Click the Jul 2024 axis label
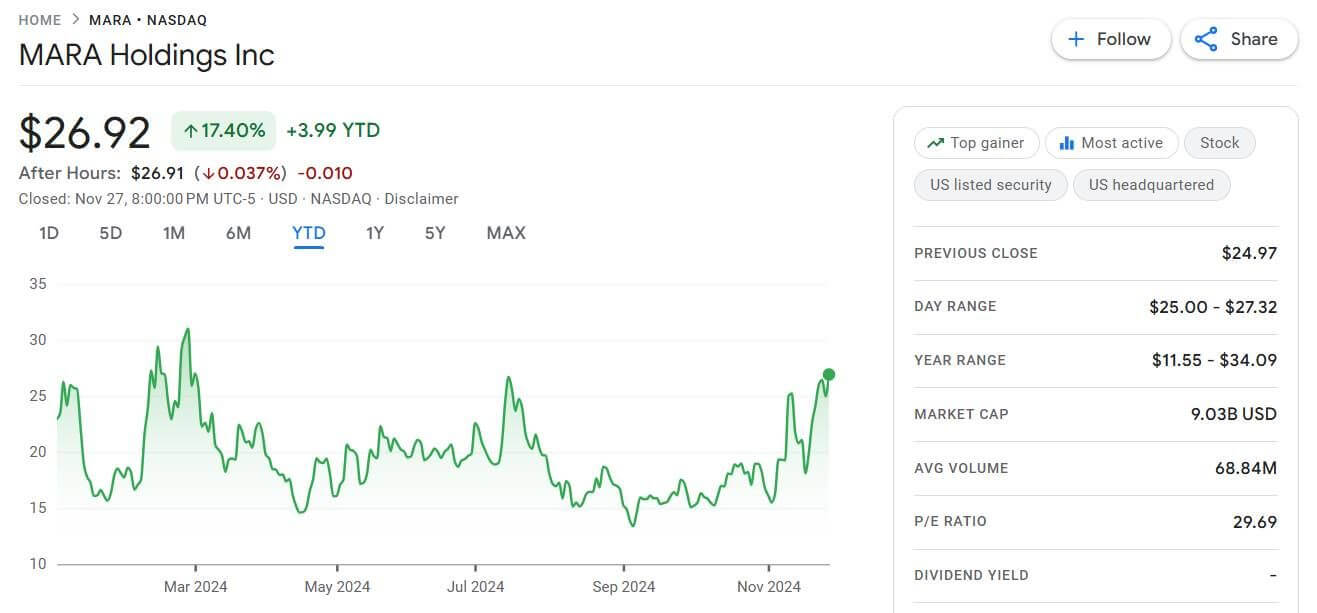This screenshot has height=613, width=1317. coord(475,587)
